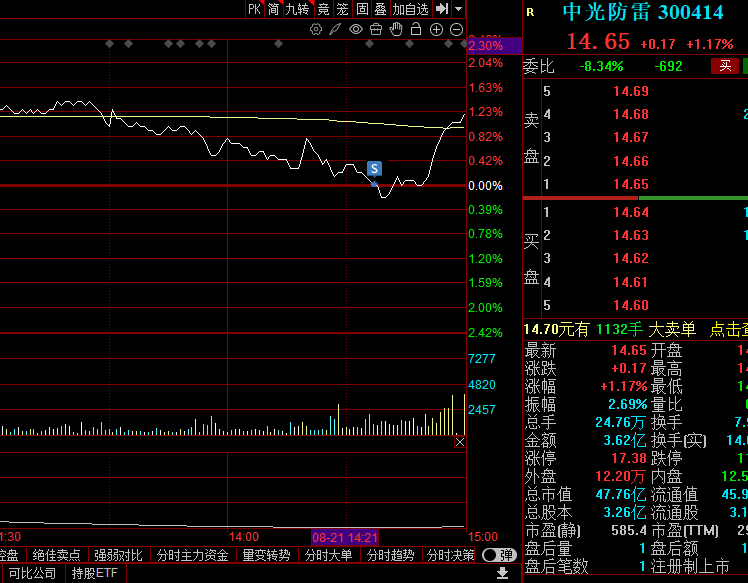This screenshot has height=583, width=748.
Task: Click the 外盘 value 12.20万
Action: tap(621, 477)
